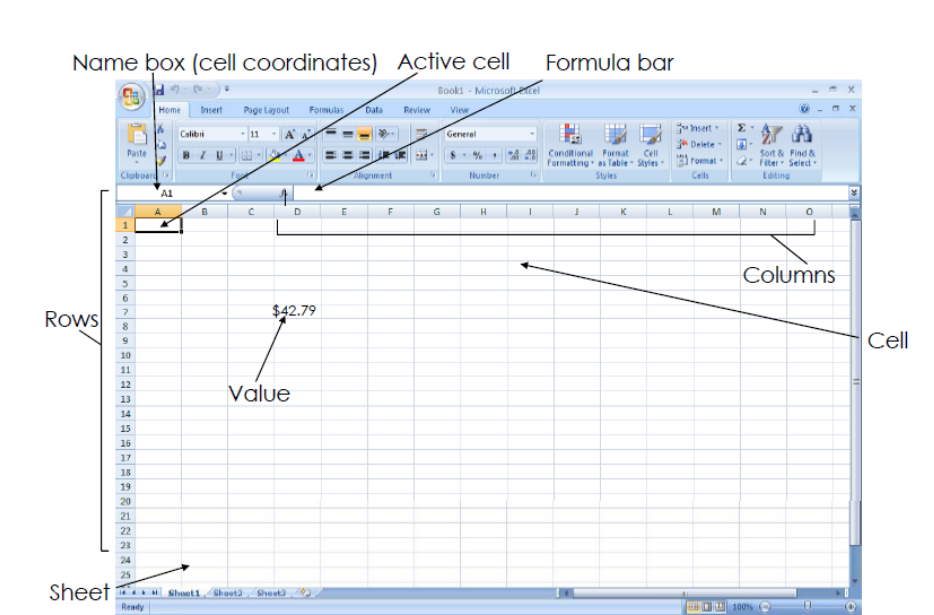
Task: Save workbook via Quick Access floppy icon
Action: 159,90
